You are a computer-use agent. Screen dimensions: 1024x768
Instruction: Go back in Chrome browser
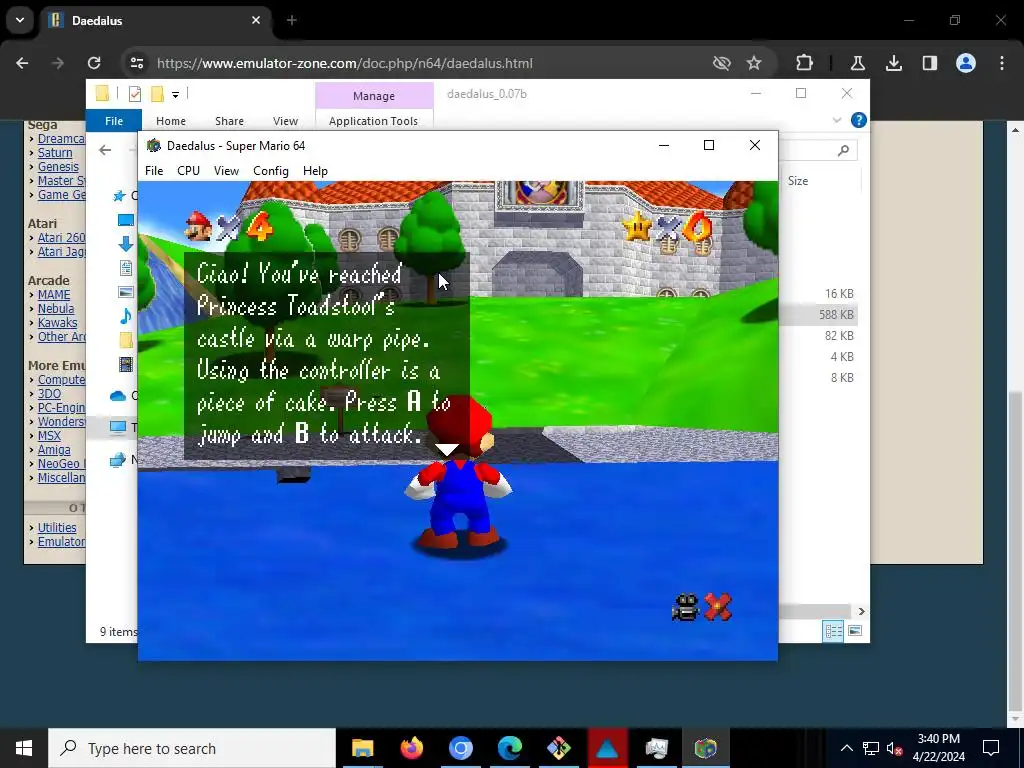click(x=22, y=63)
